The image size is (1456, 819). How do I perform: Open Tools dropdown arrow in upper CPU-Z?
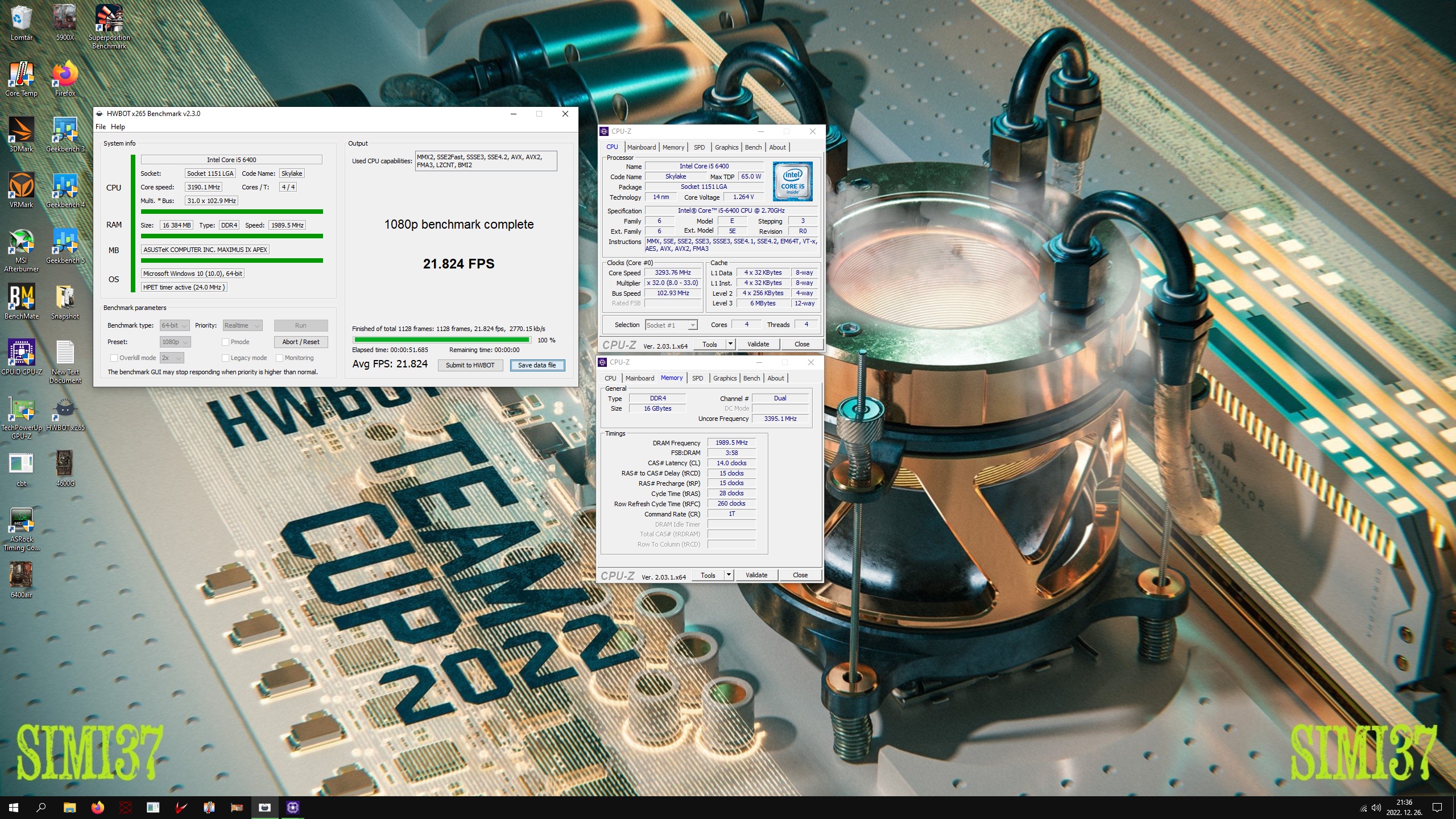pyautogui.click(x=730, y=344)
